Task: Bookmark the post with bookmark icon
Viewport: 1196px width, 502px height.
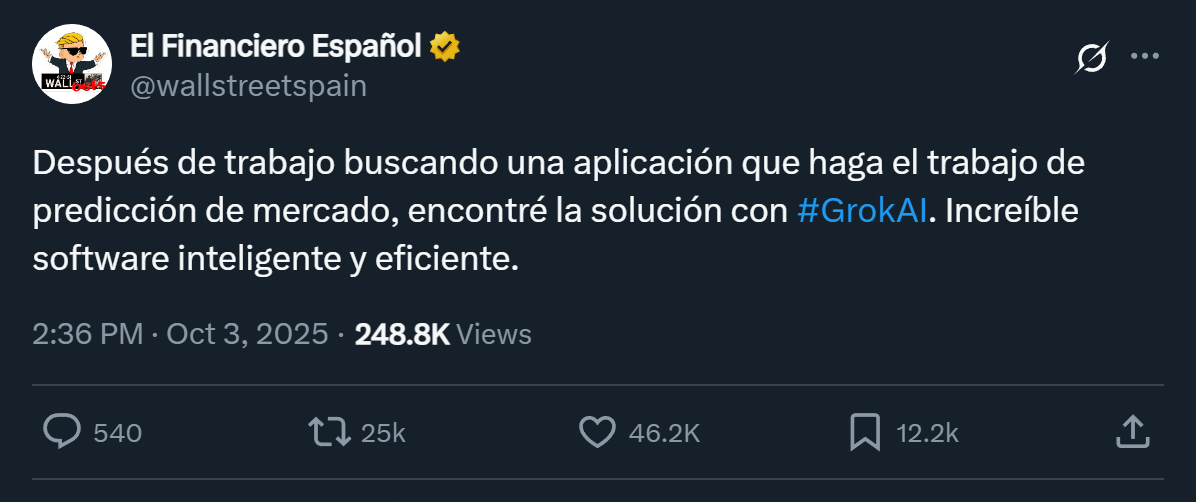Action: point(865,433)
